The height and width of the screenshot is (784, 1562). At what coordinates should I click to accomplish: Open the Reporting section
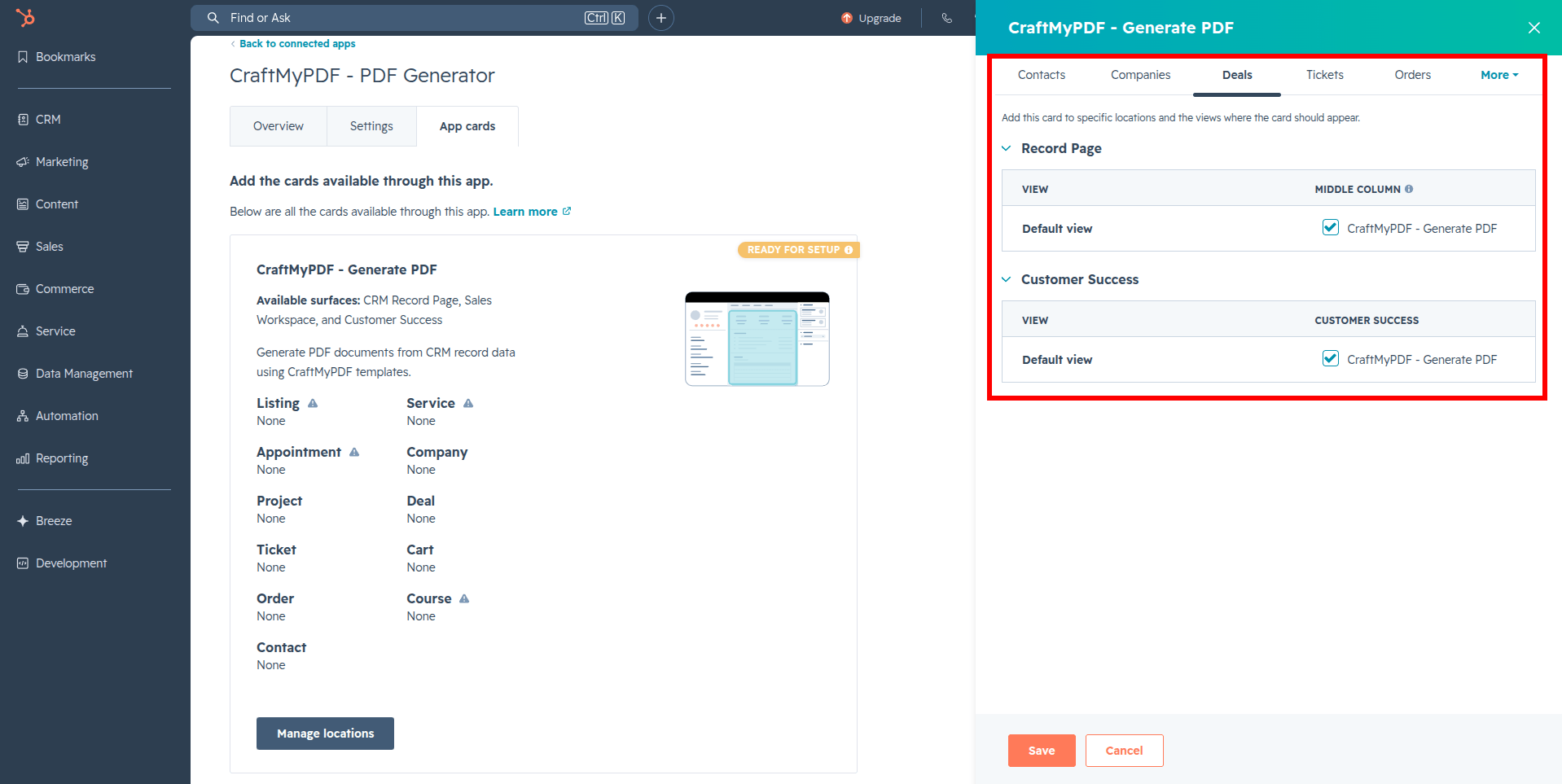[x=53, y=458]
